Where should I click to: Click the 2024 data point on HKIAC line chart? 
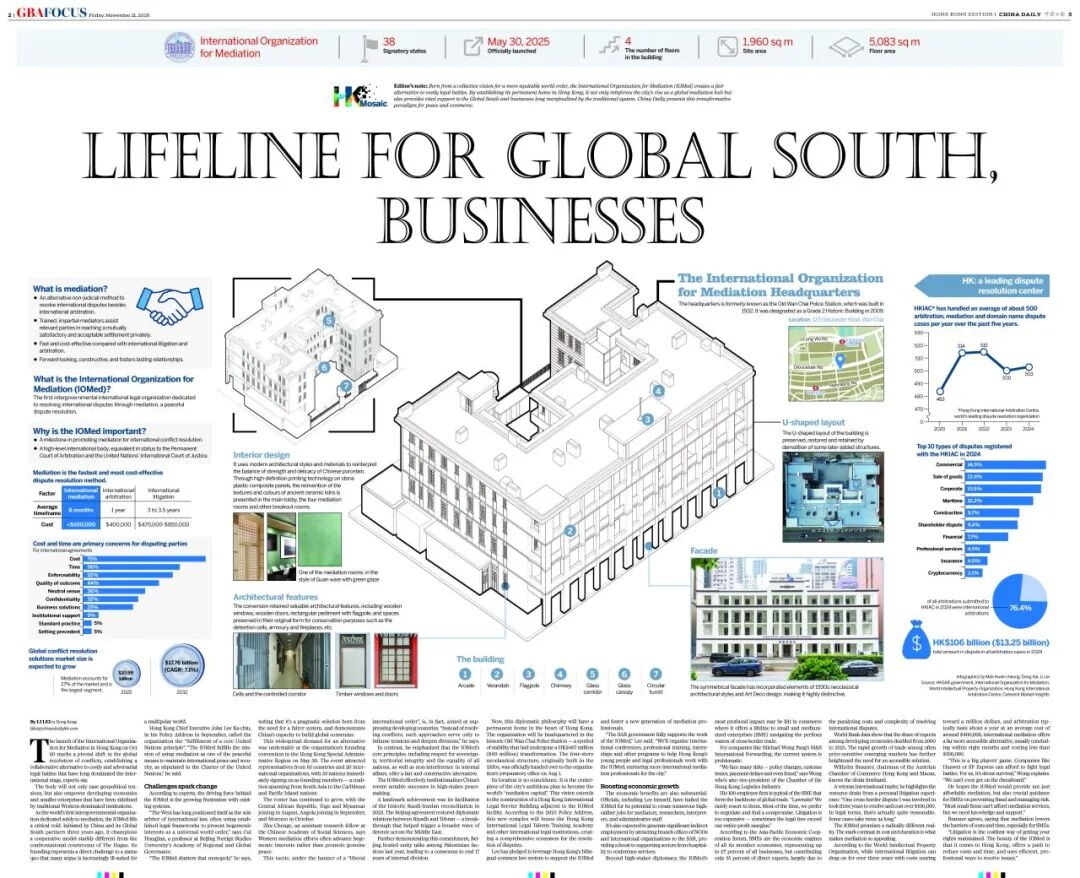point(1029,367)
